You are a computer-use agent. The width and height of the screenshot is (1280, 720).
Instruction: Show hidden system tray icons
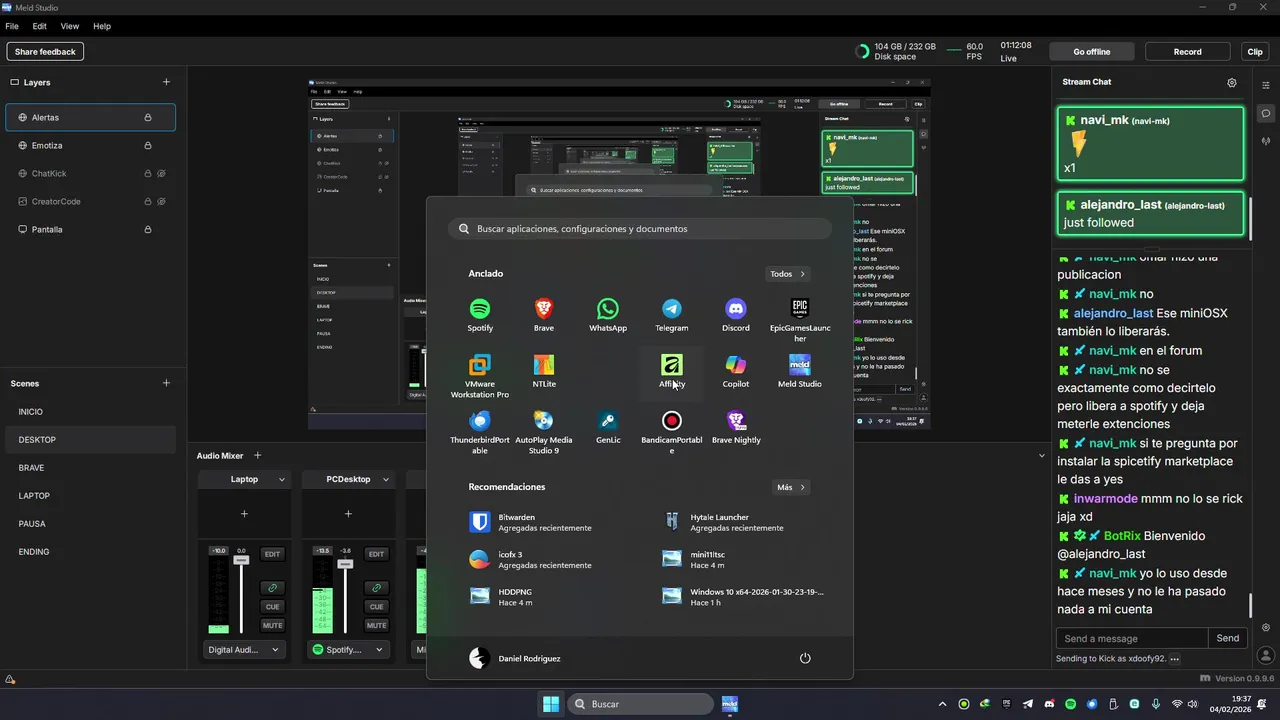tap(942, 704)
